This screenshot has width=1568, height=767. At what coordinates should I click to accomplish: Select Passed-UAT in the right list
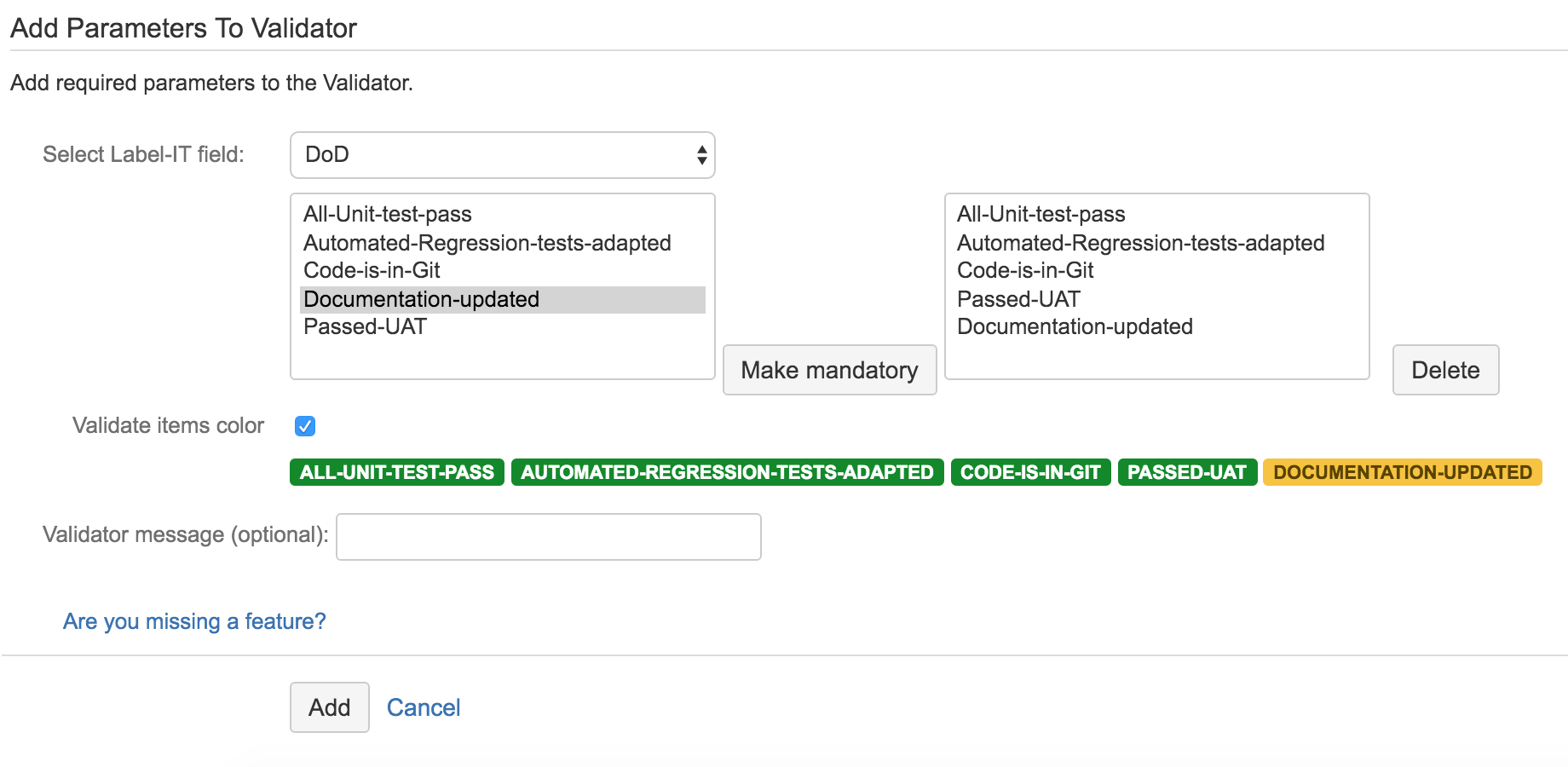pyautogui.click(x=1017, y=298)
